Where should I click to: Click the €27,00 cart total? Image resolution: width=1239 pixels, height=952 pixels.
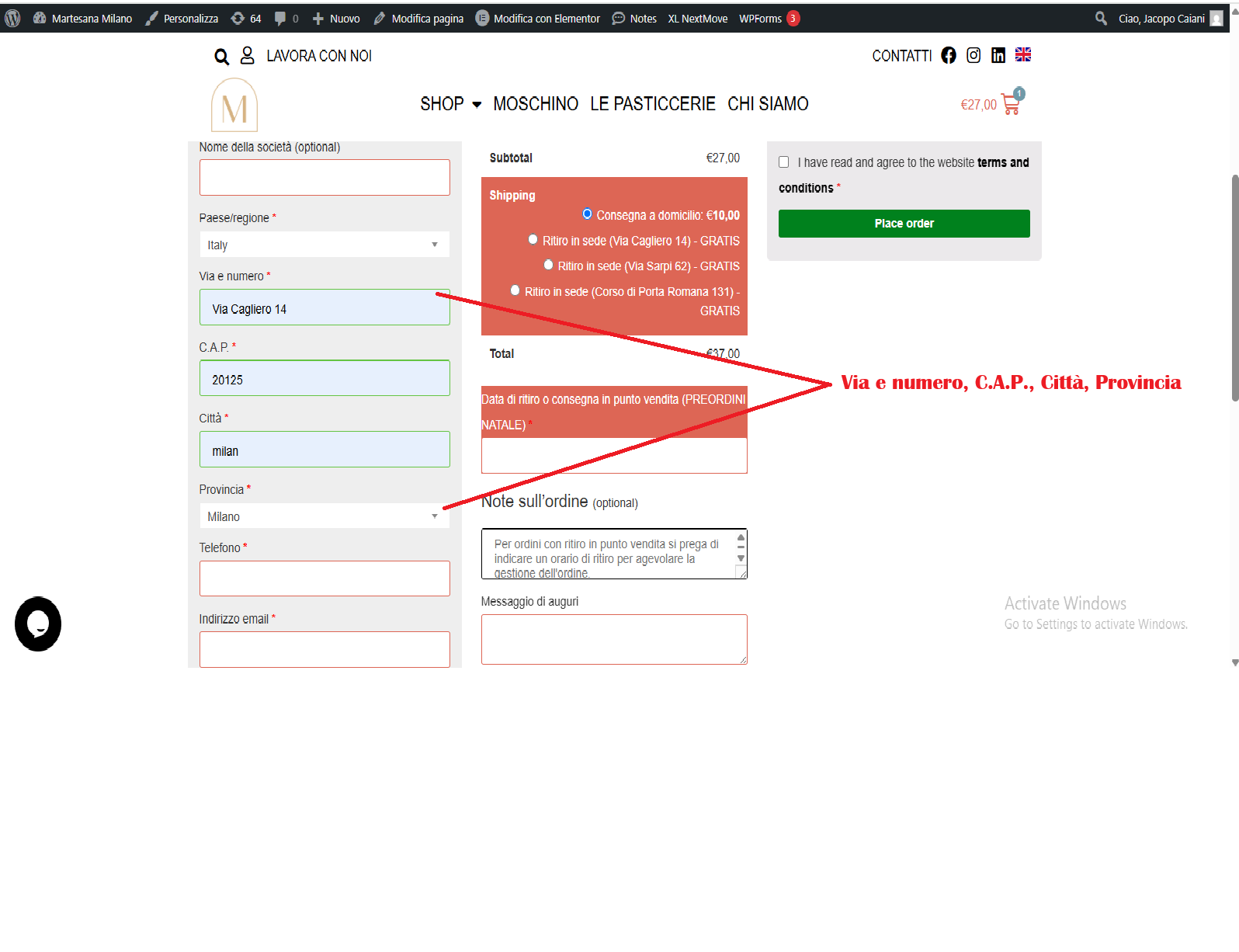click(x=978, y=105)
